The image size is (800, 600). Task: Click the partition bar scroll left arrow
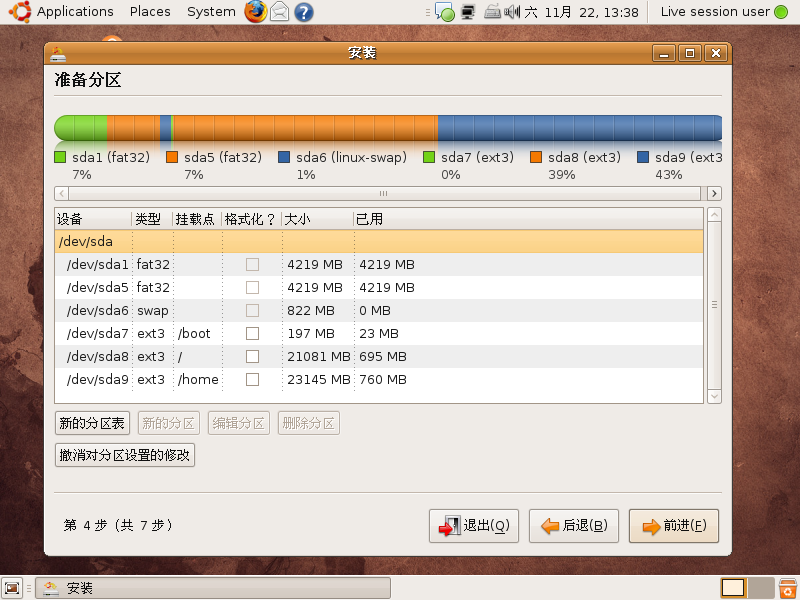click(62, 193)
